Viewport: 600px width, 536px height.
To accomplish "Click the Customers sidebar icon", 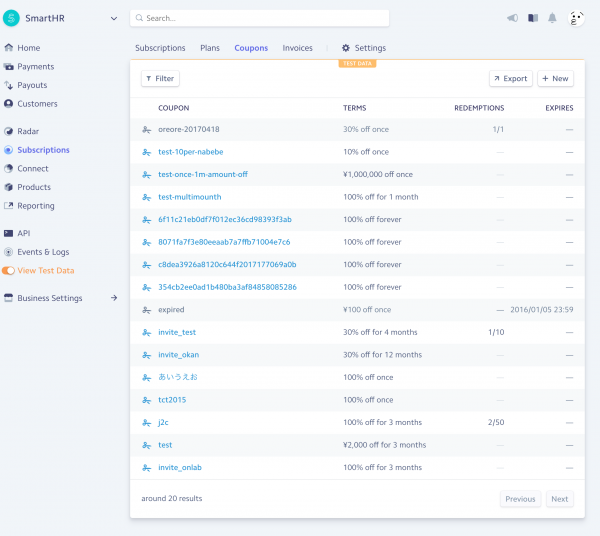I will coord(8,104).
